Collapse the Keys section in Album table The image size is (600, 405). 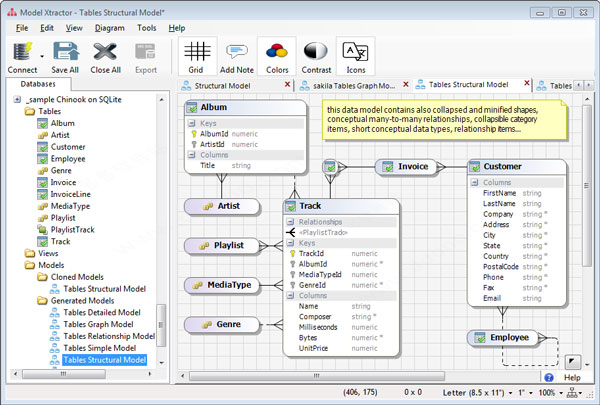pyautogui.click(x=193, y=123)
